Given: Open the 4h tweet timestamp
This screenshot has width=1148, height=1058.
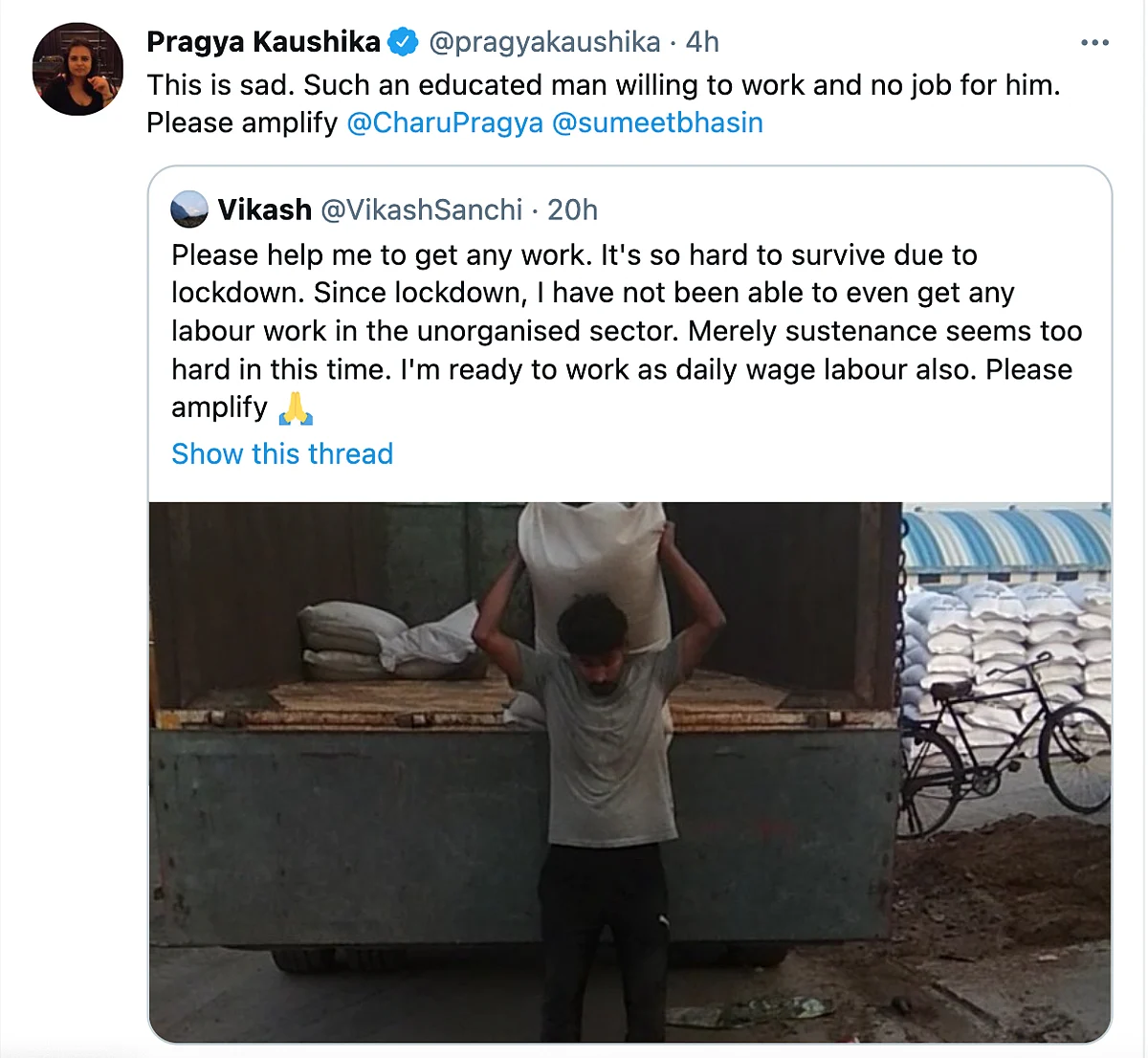Looking at the screenshot, I should [x=702, y=42].
